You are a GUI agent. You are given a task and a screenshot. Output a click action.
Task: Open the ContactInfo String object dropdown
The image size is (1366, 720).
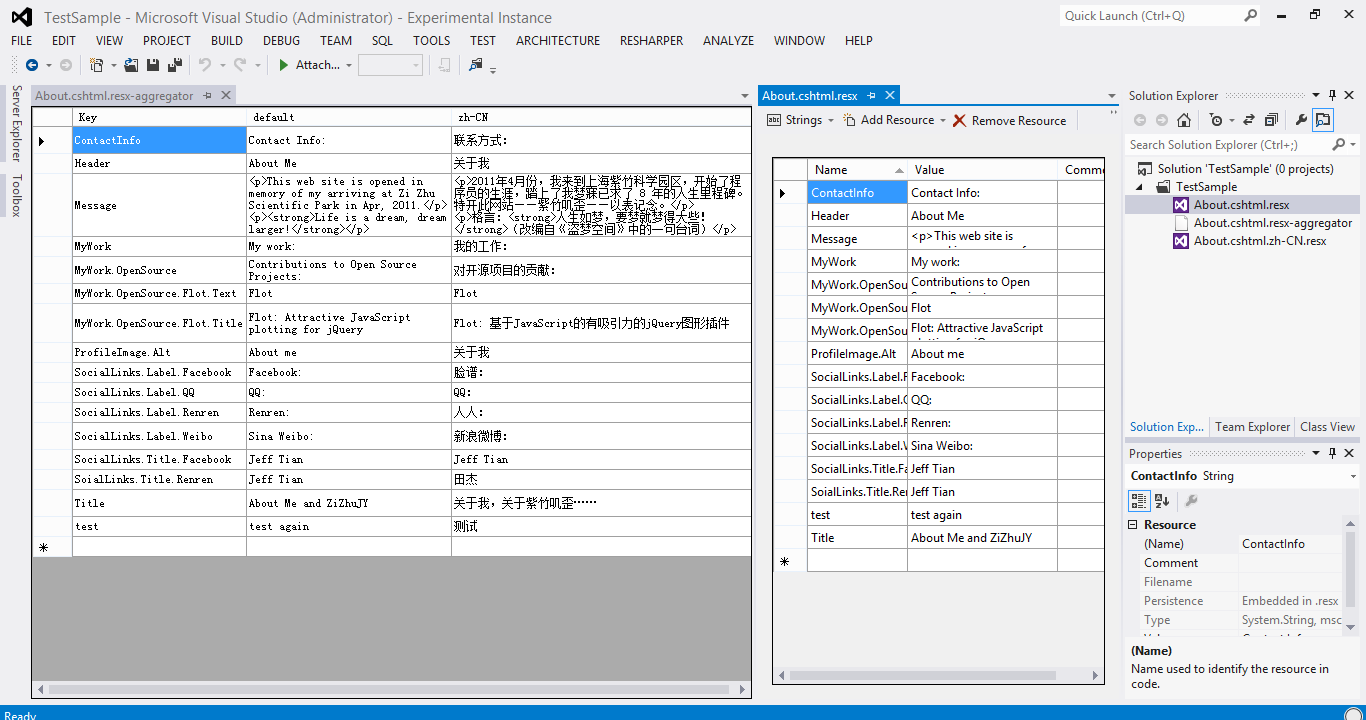[1353, 477]
